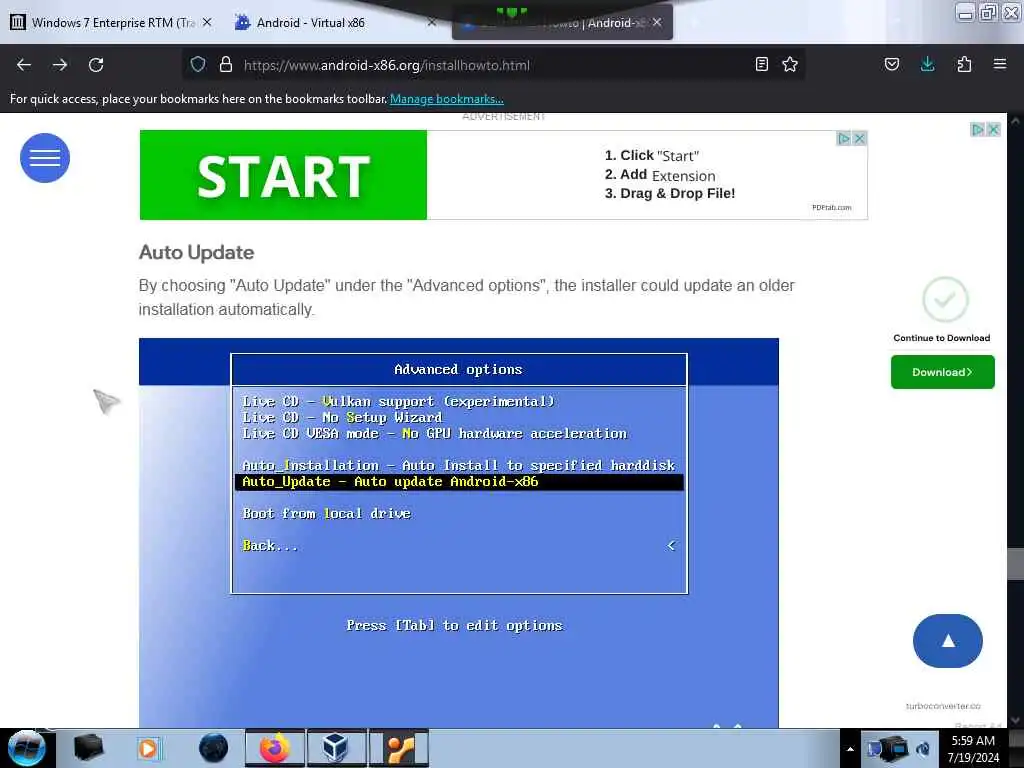The image size is (1024, 768).
Task: Open AdChoices triangle on the sidebar ad
Action: pyautogui.click(x=978, y=129)
